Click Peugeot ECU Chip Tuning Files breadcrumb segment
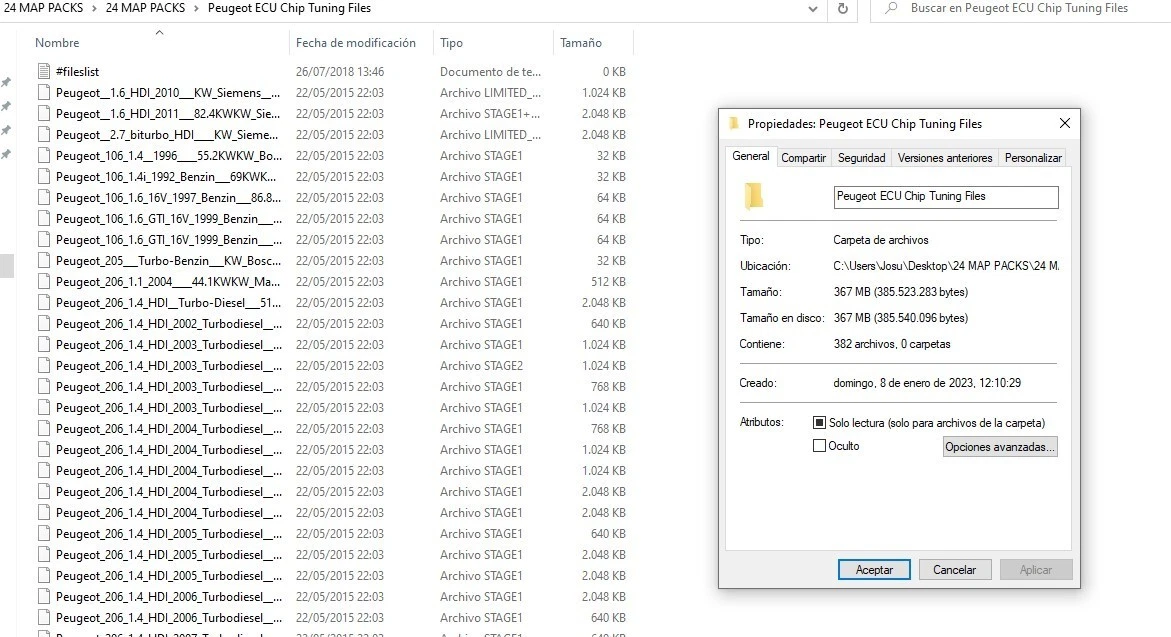This screenshot has width=1171, height=637. (x=289, y=8)
